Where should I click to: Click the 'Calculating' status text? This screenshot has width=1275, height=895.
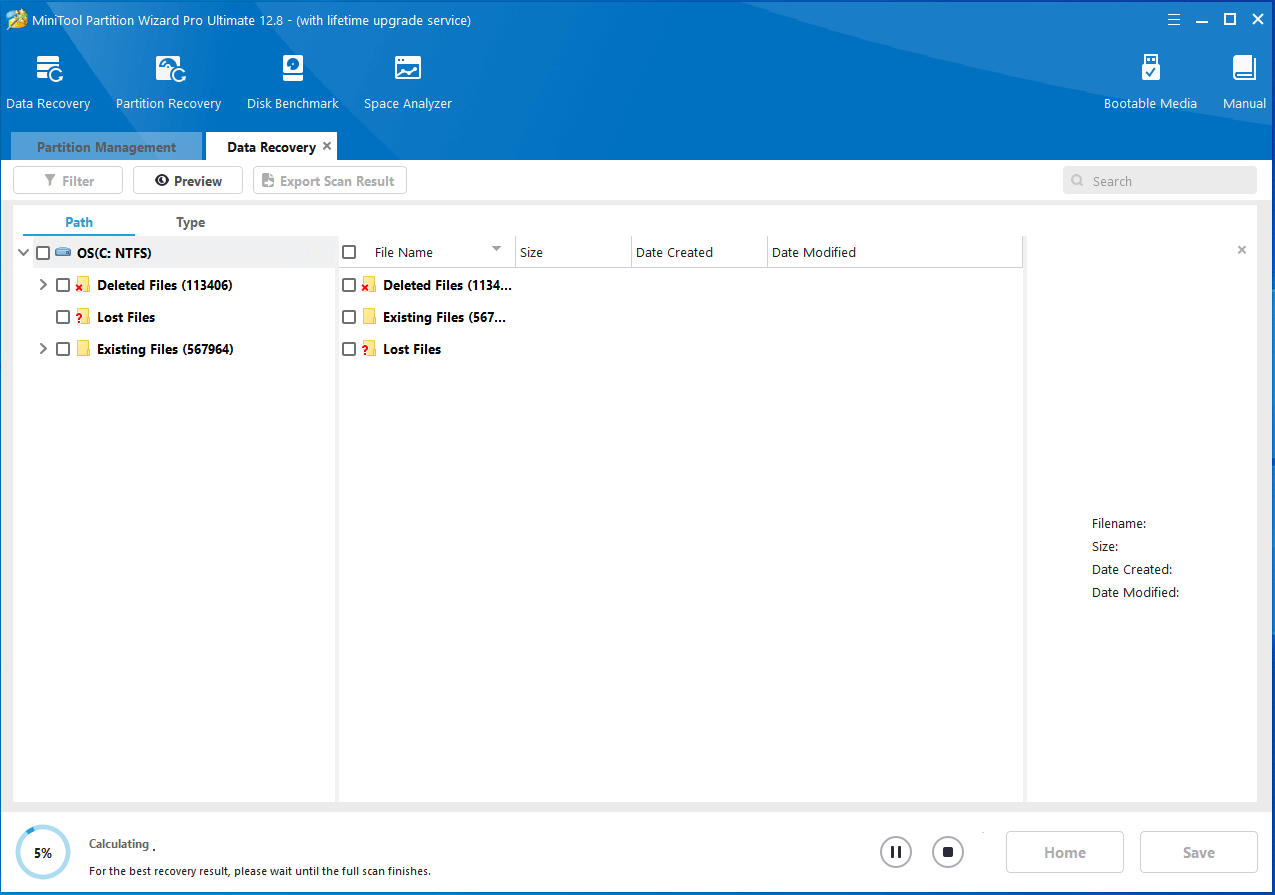(x=119, y=844)
